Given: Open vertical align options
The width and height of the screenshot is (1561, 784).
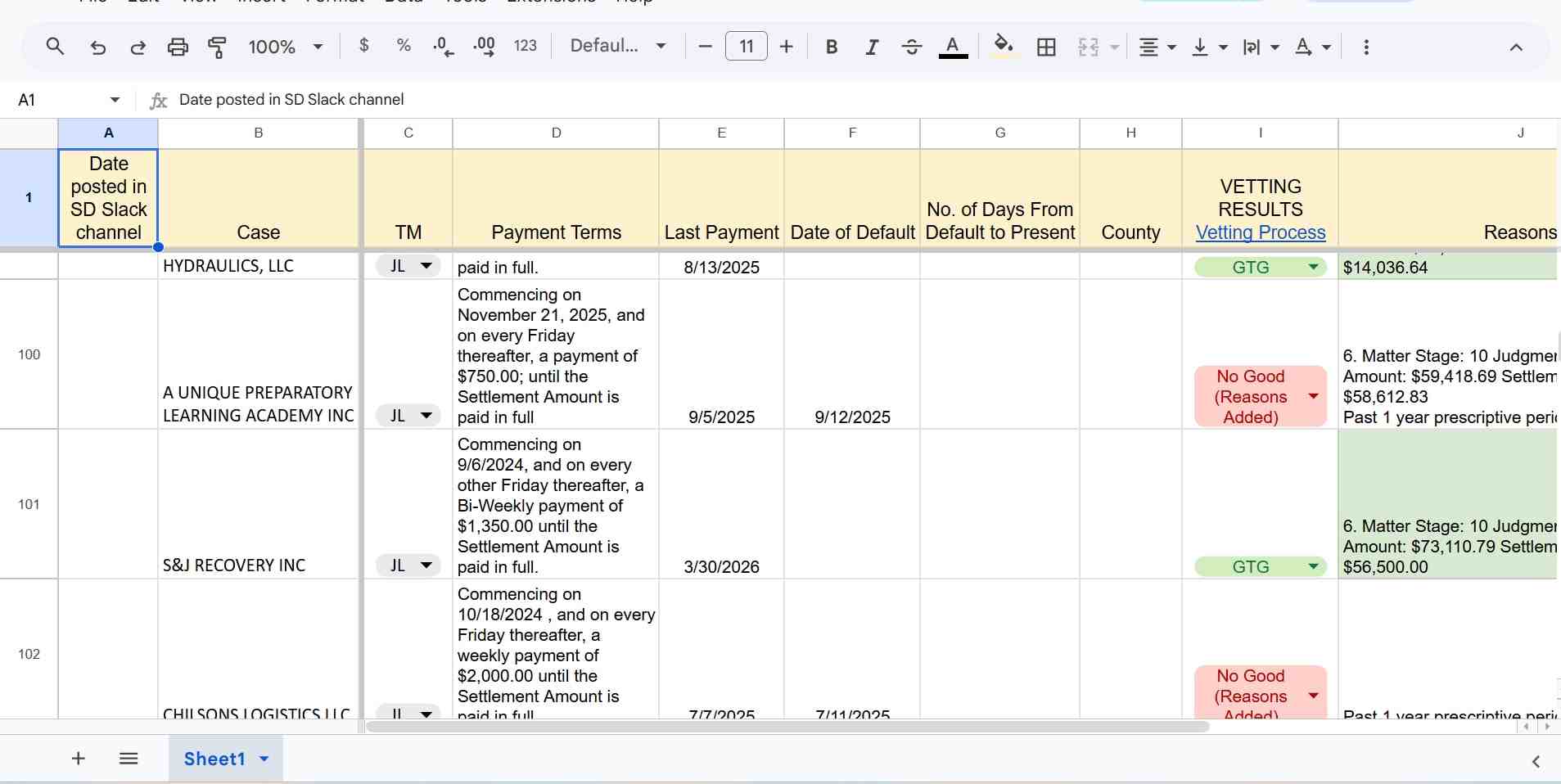Looking at the screenshot, I should pyautogui.click(x=1210, y=47).
